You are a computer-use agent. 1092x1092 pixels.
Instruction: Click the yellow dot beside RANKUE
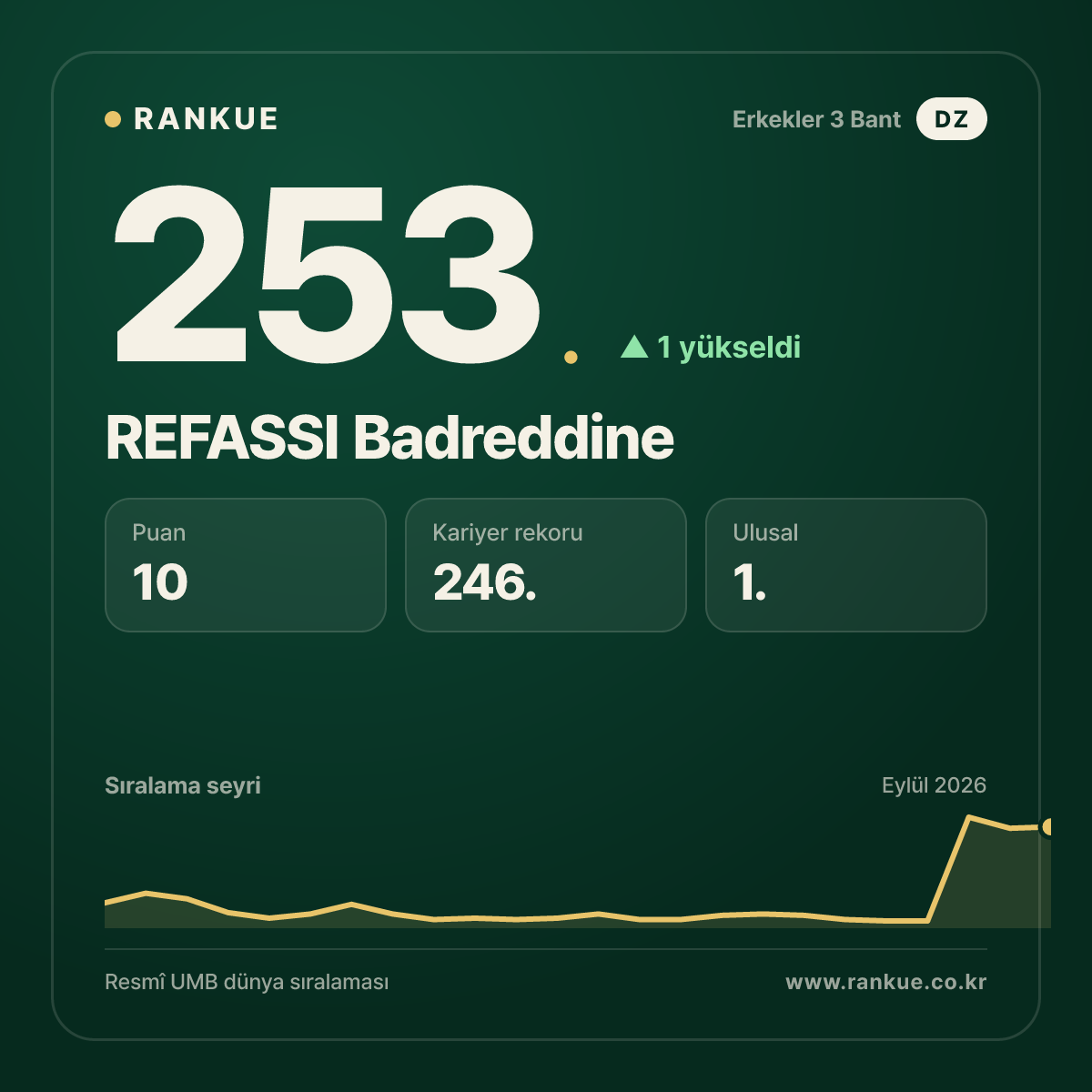(113, 119)
